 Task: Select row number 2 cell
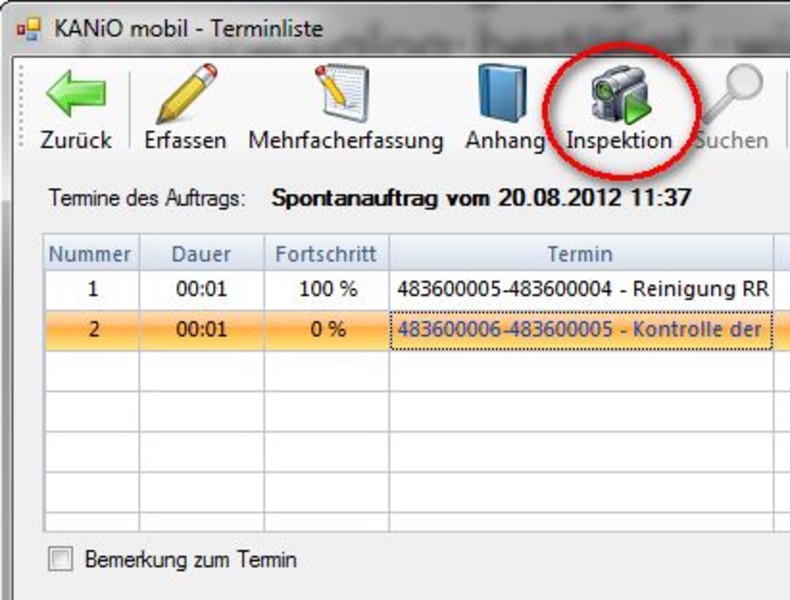pyautogui.click(x=92, y=329)
